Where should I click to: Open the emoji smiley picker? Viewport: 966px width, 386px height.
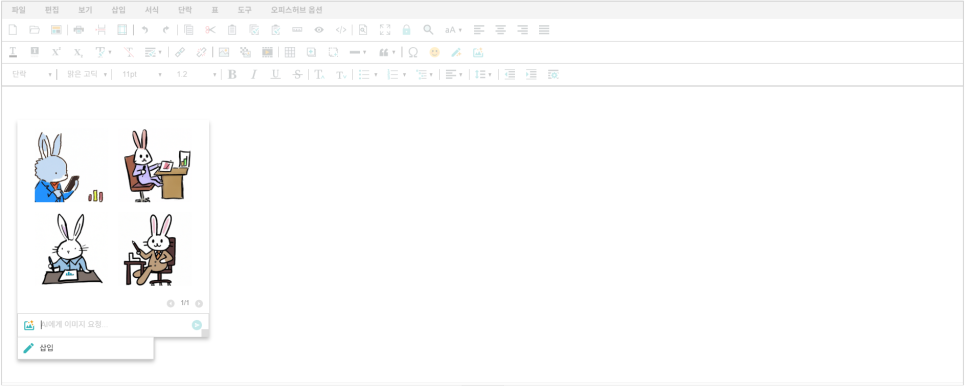point(435,52)
